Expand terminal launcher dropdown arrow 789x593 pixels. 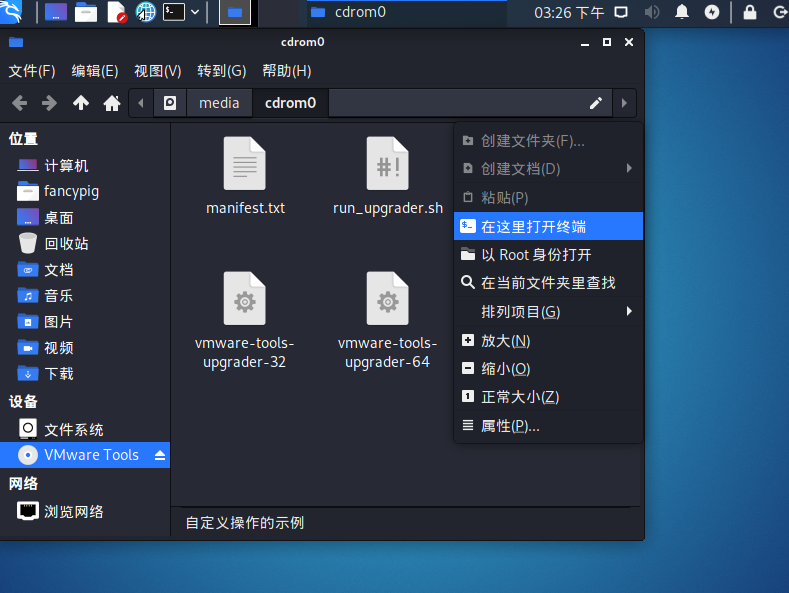coord(195,12)
